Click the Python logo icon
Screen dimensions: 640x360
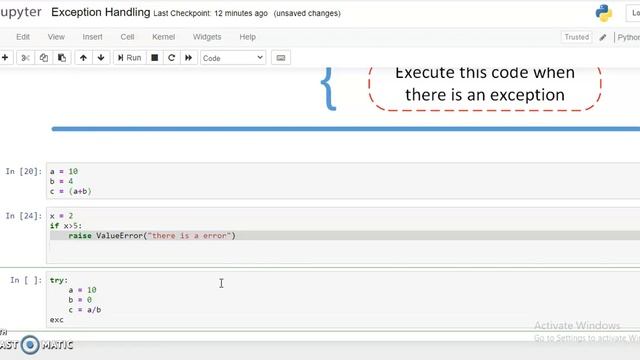tap(604, 13)
